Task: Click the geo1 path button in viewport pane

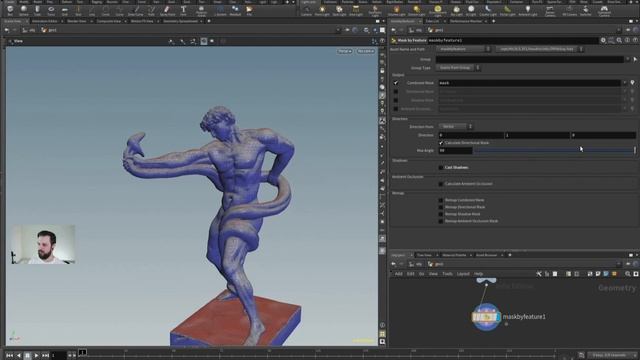Action: [x=49, y=30]
